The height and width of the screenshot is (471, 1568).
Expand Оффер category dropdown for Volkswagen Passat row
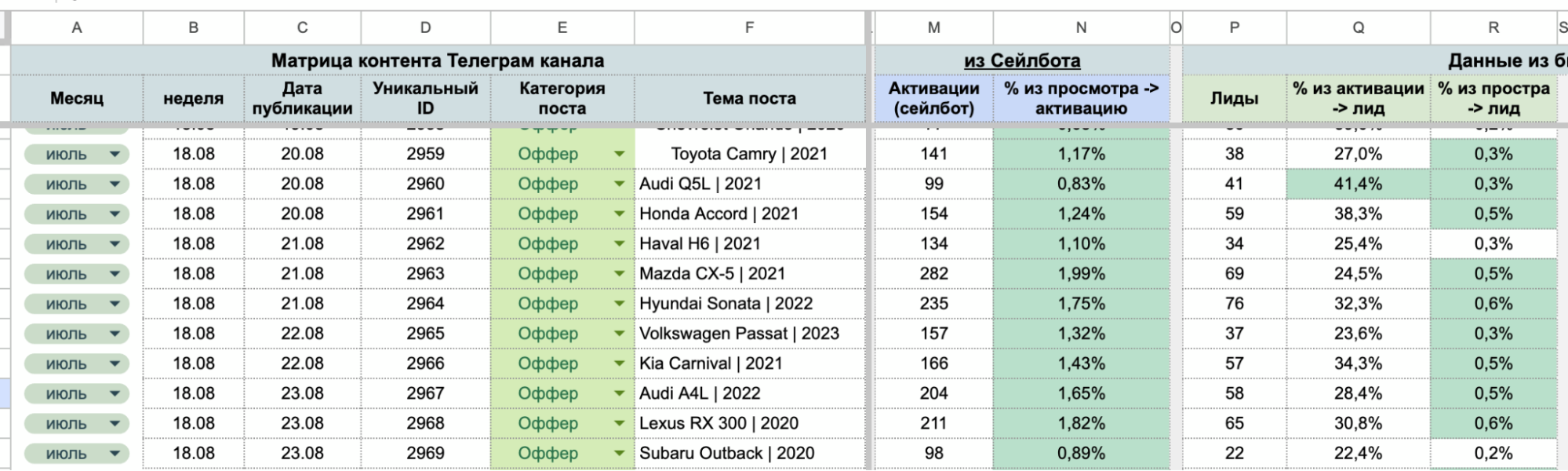coord(620,334)
